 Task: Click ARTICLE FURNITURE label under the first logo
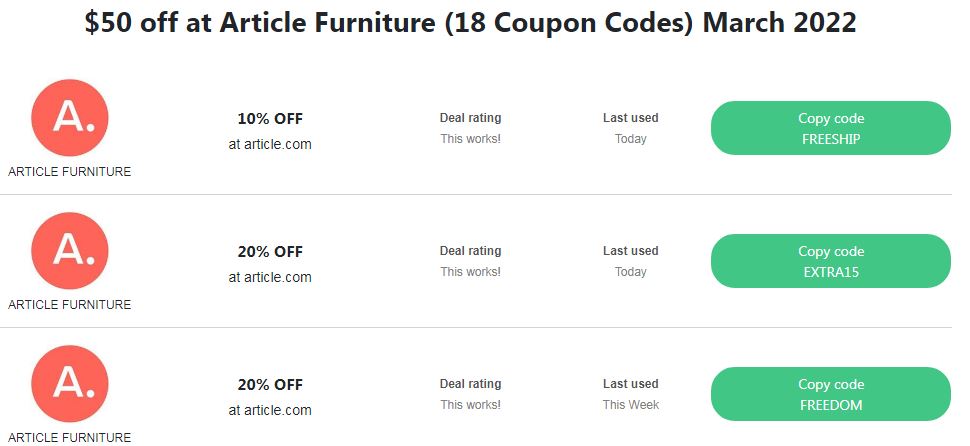click(70, 171)
